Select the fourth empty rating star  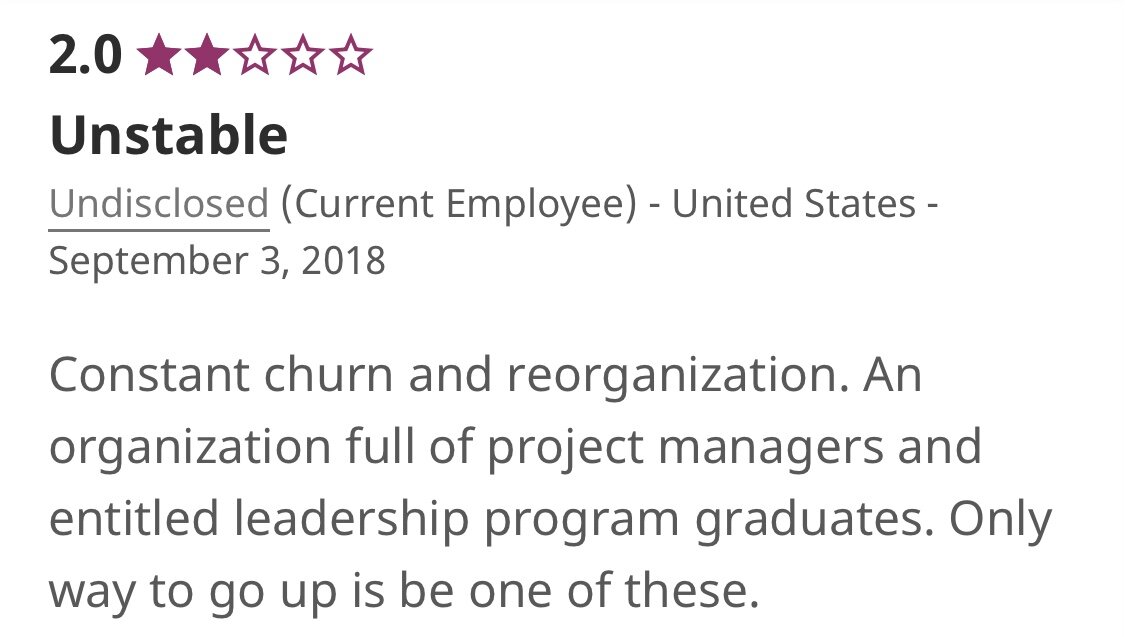point(302,56)
